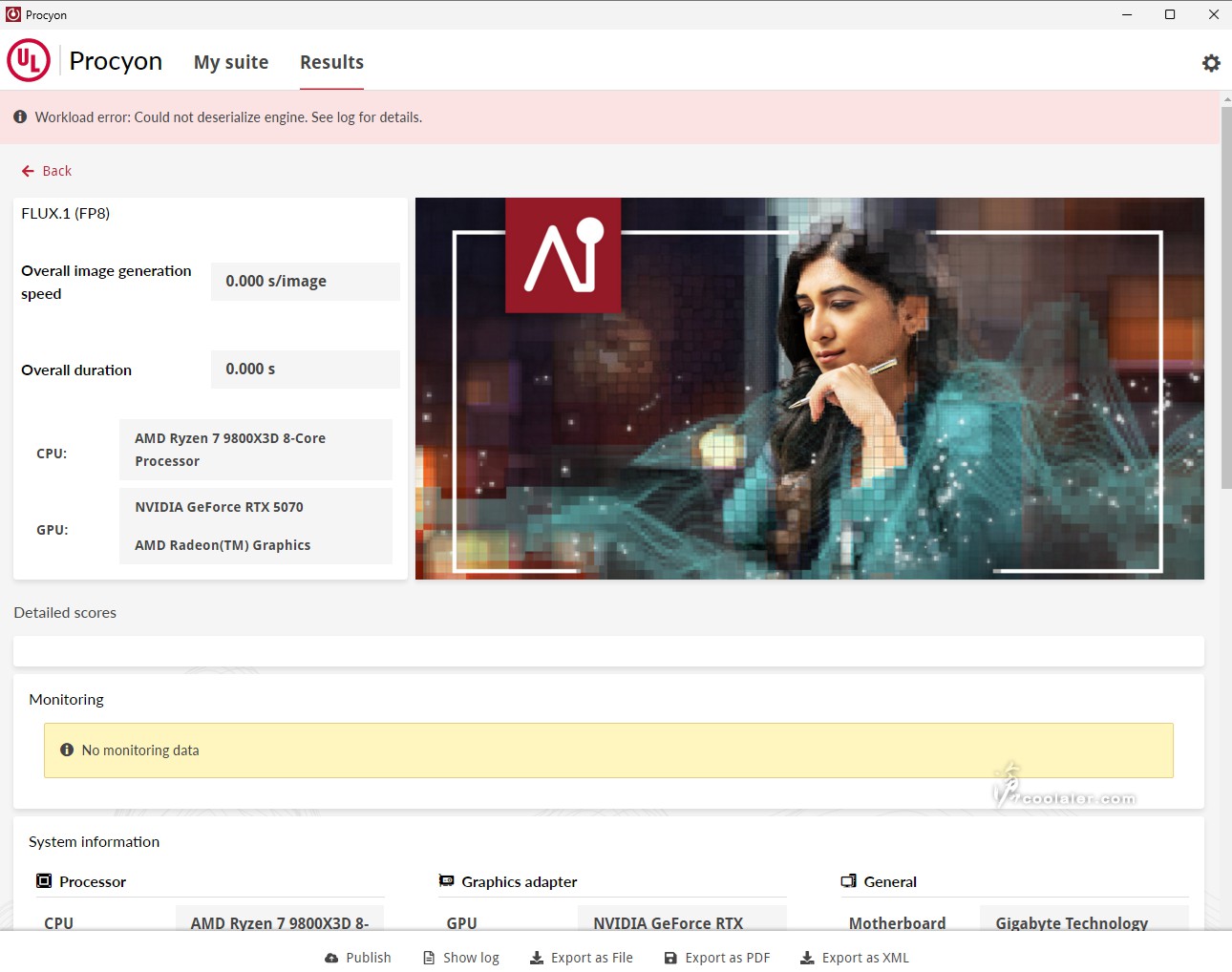Click the Overall image generation speed label
The width and height of the screenshot is (1232, 972).
(106, 282)
